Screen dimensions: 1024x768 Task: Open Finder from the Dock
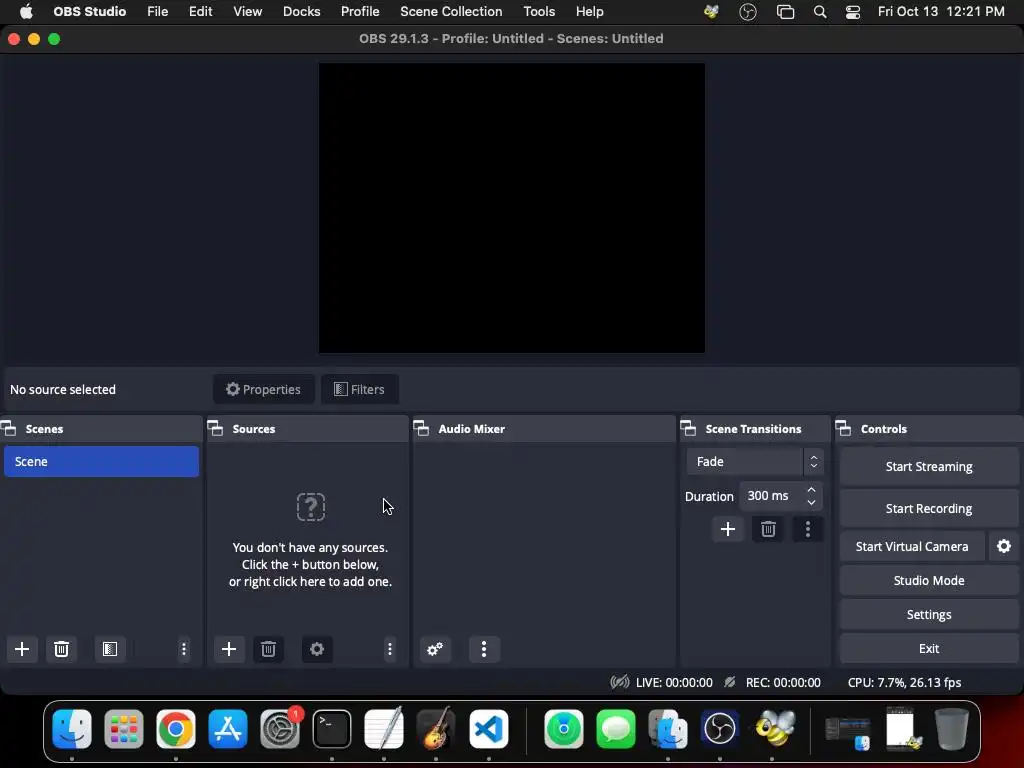tap(72, 729)
